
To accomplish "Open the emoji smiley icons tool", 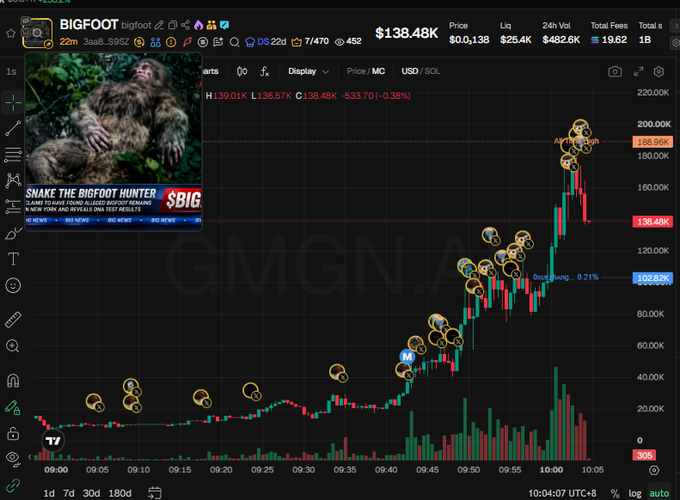I will tap(13, 285).
